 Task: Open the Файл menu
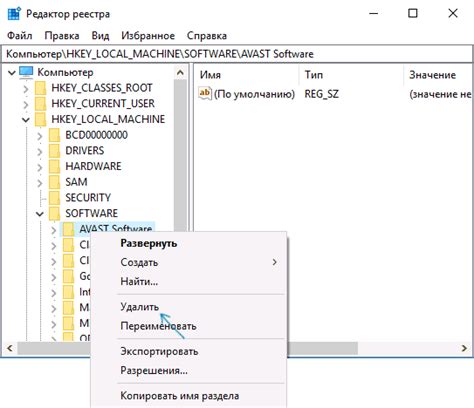(x=20, y=36)
